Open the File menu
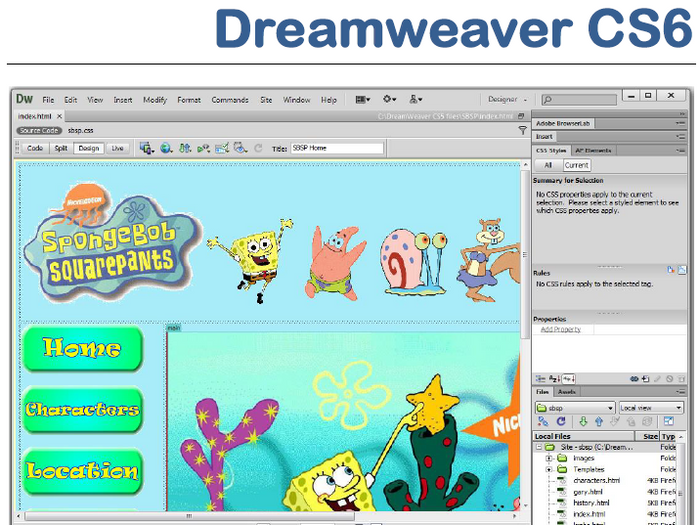Screen dimensions: 700x525 (x=48, y=100)
